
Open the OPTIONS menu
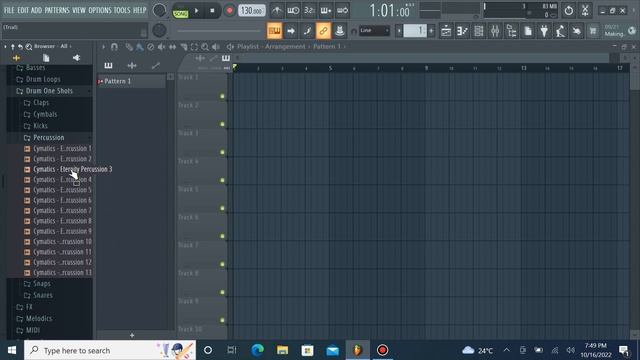pyautogui.click(x=100, y=10)
